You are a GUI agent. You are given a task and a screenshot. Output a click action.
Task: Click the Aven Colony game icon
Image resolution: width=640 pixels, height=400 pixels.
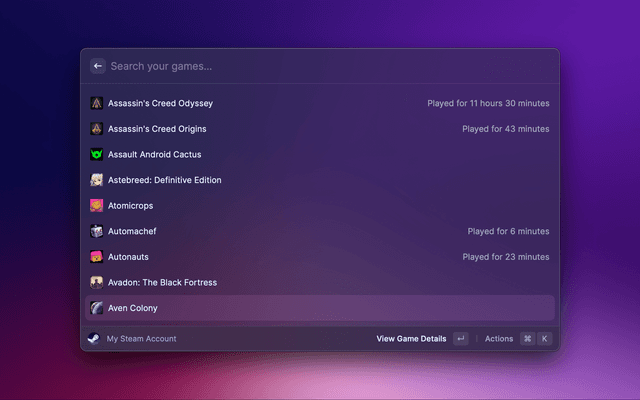tap(97, 308)
